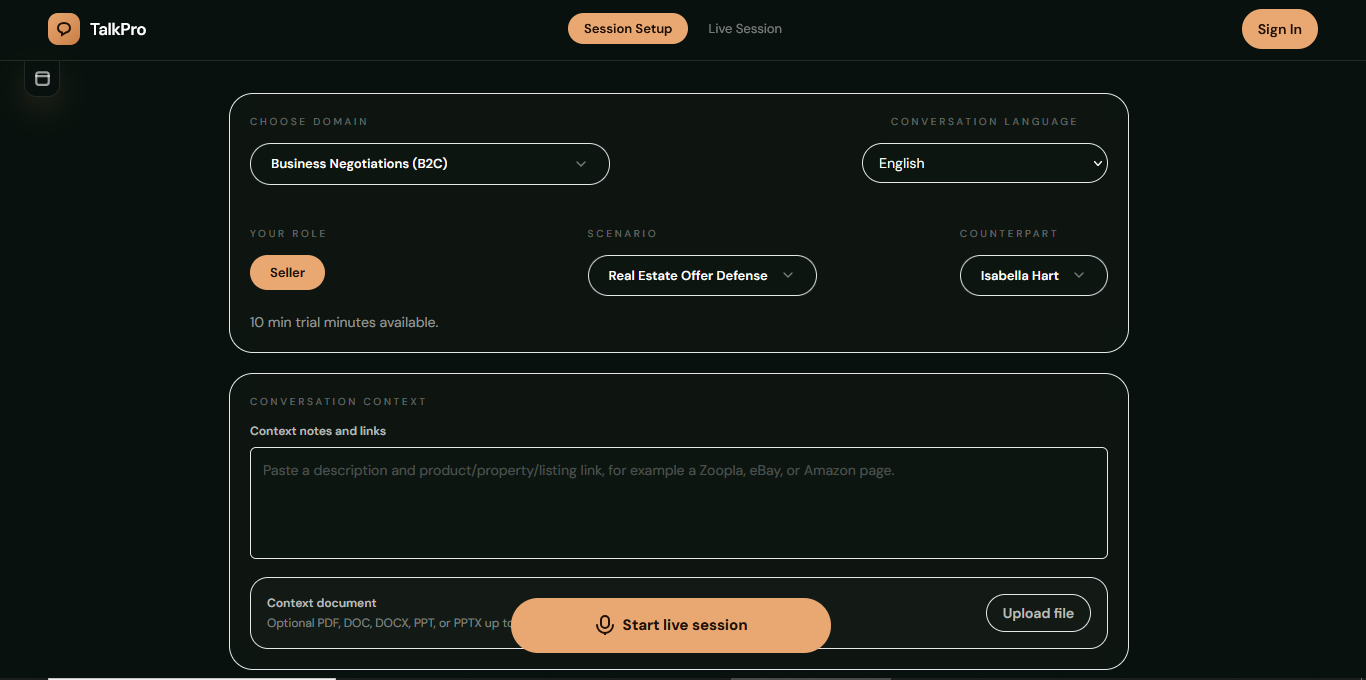Click the Upload file button
The height and width of the screenshot is (680, 1366).
point(1039,613)
